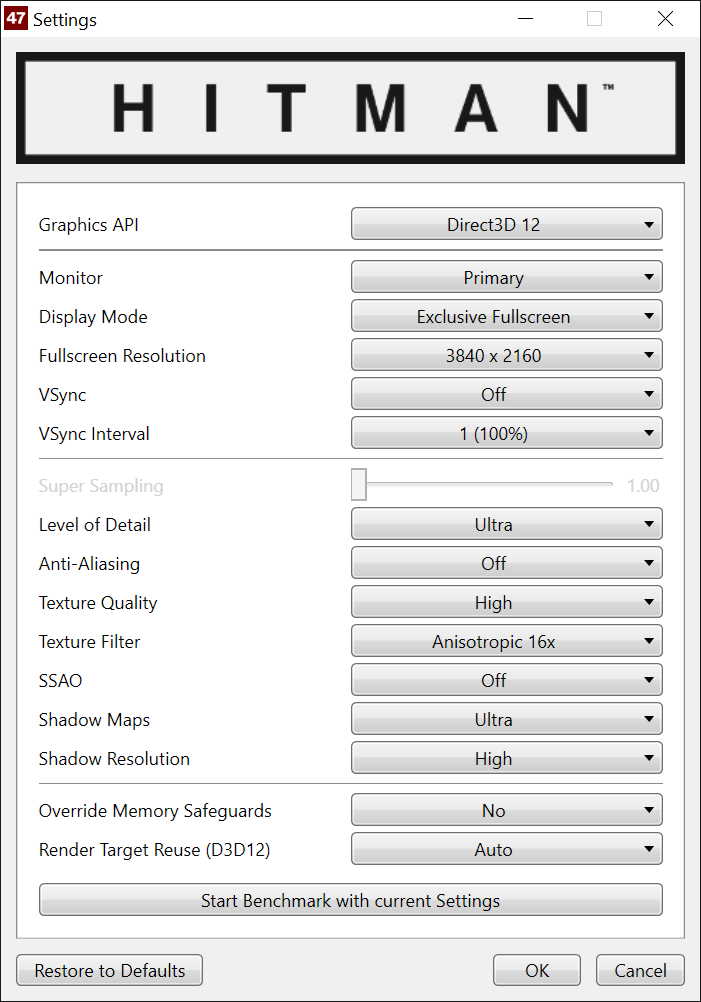This screenshot has height=1002, width=701.
Task: Open the Shadow Resolution dropdown
Action: 506,759
